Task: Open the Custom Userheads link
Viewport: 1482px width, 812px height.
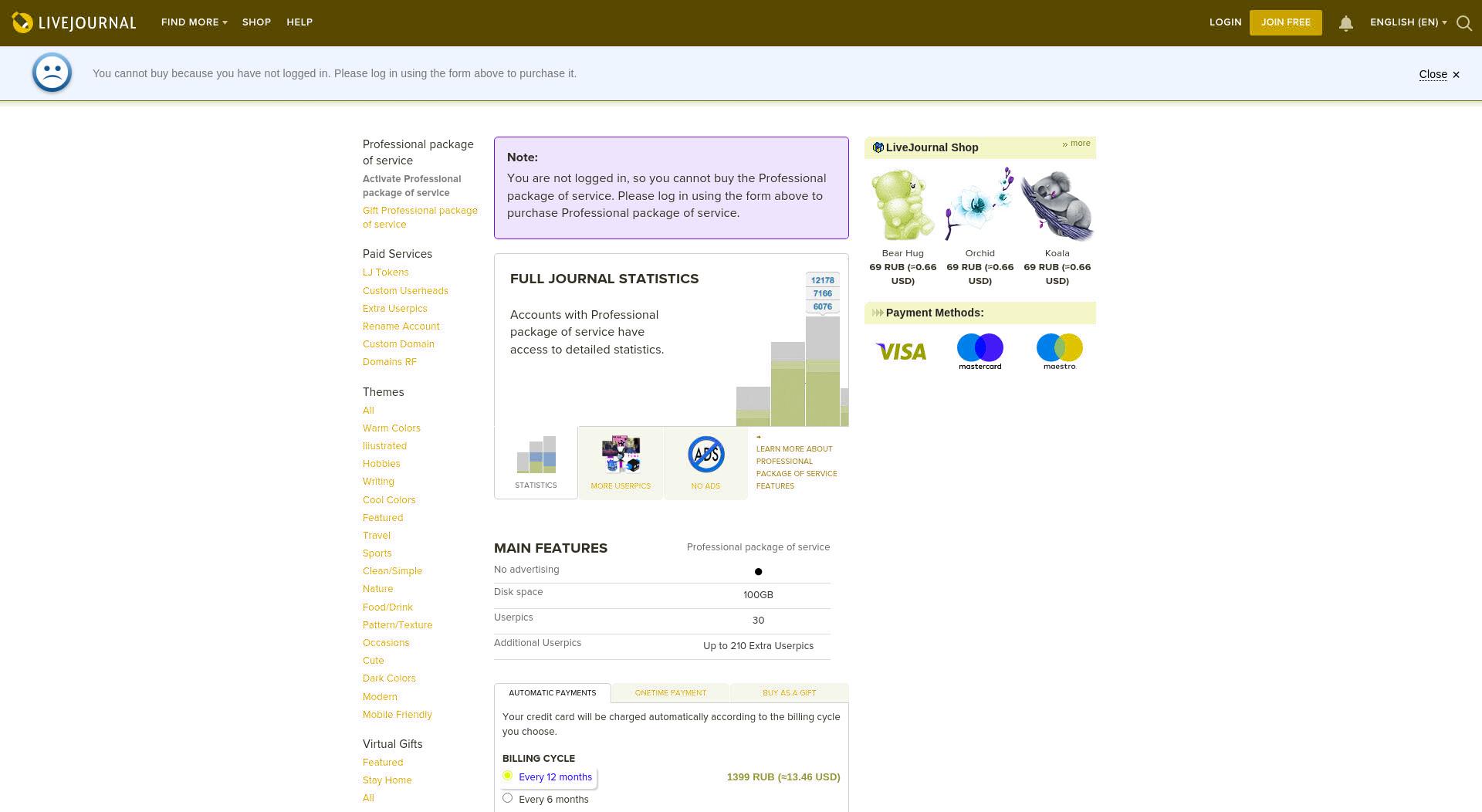Action: 405,291
